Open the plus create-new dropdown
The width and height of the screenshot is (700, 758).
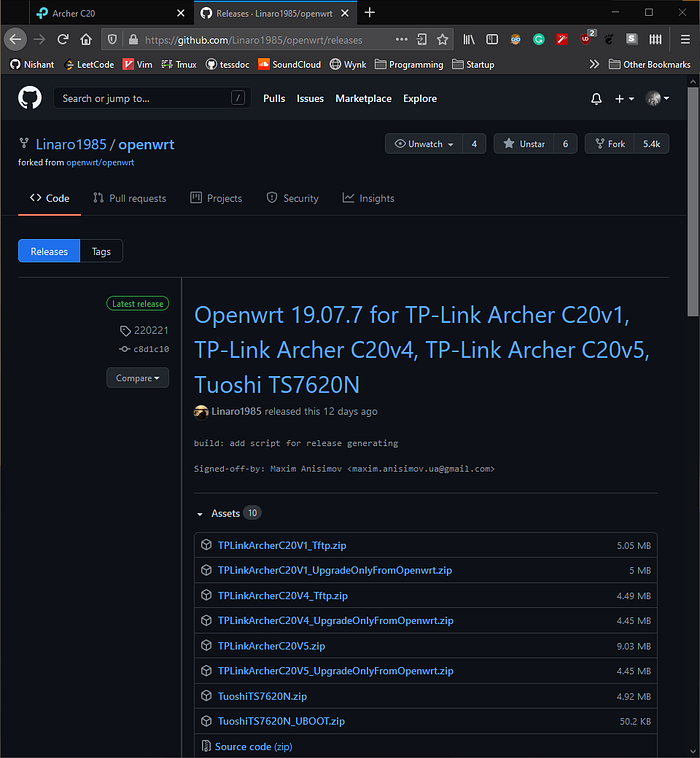pyautogui.click(x=624, y=99)
